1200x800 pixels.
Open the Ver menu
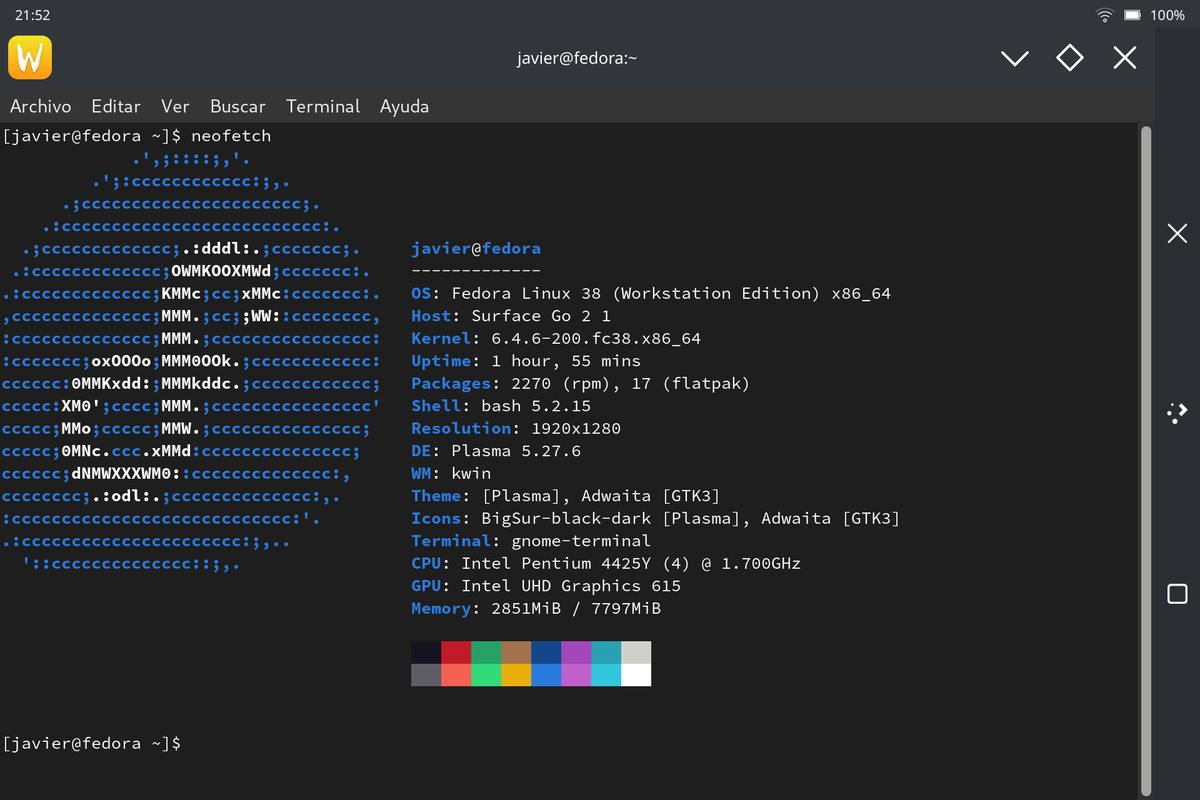175,106
